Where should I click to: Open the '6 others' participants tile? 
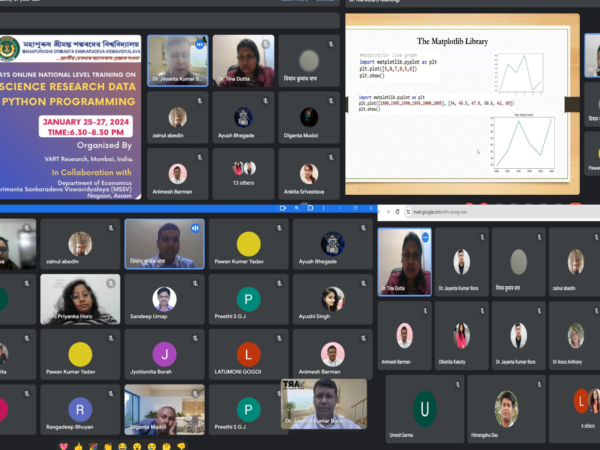[575, 409]
